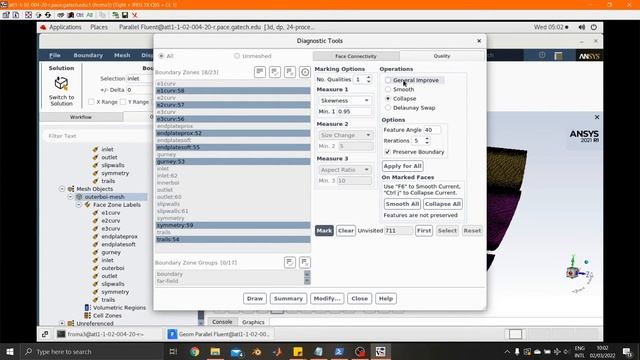Click the select-visible boundary zones checkmark icon
Screen dimensions: 640x360
275,72
